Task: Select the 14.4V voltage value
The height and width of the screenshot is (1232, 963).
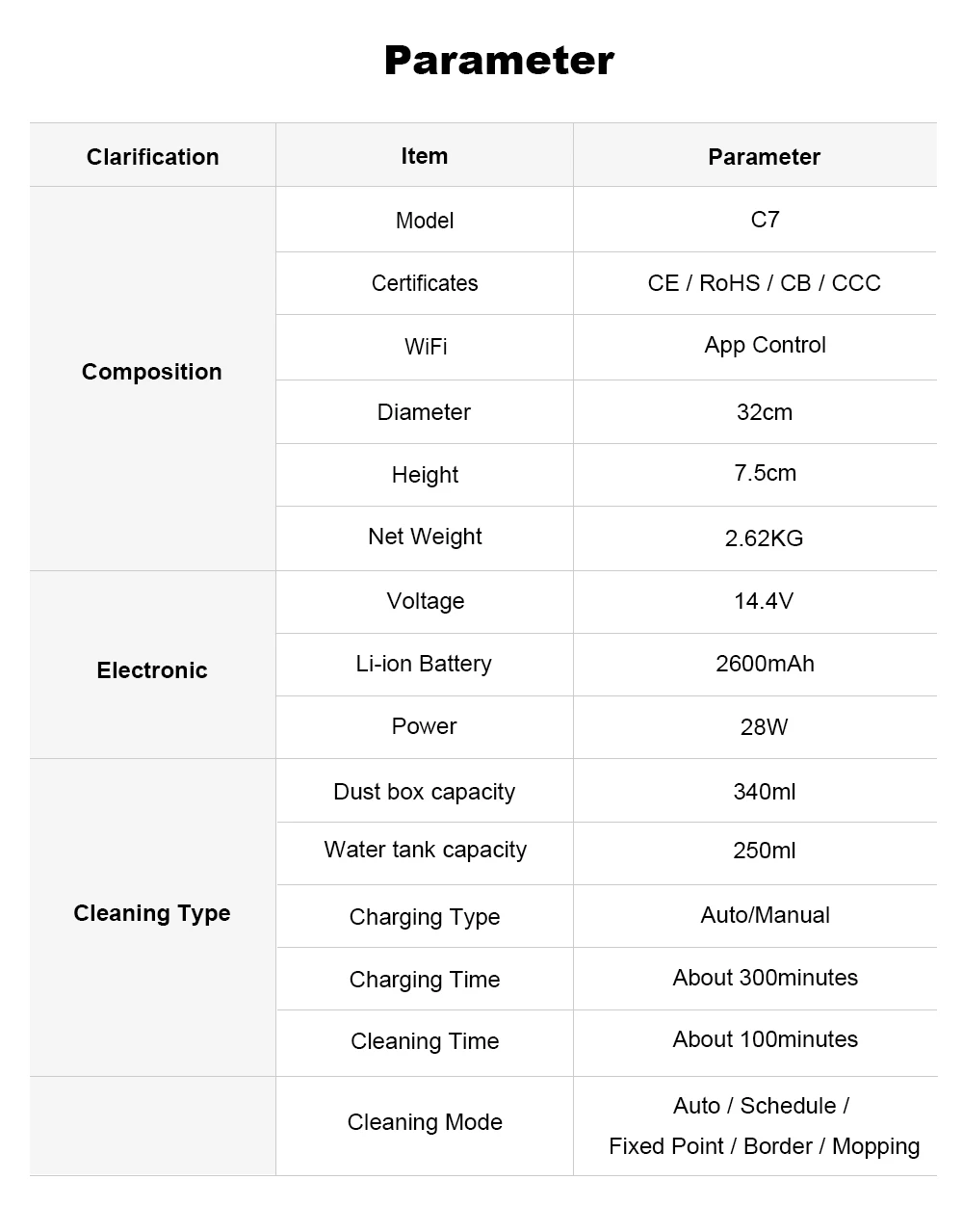Action: 764,601
